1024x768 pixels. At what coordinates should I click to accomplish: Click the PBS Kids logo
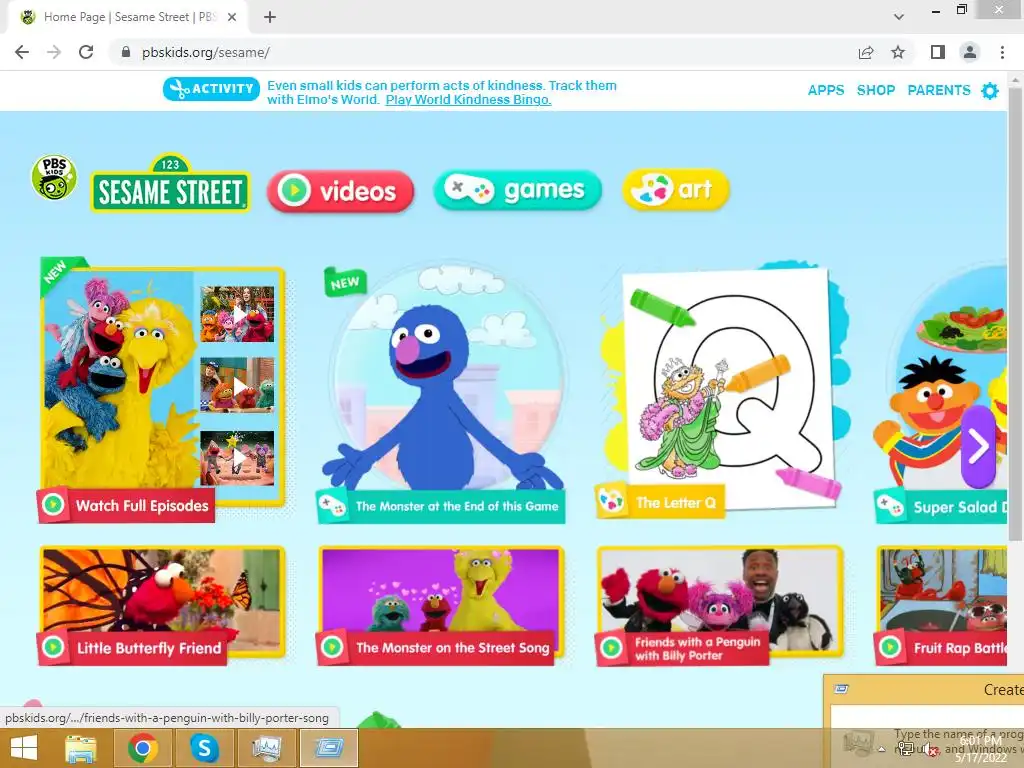54,177
